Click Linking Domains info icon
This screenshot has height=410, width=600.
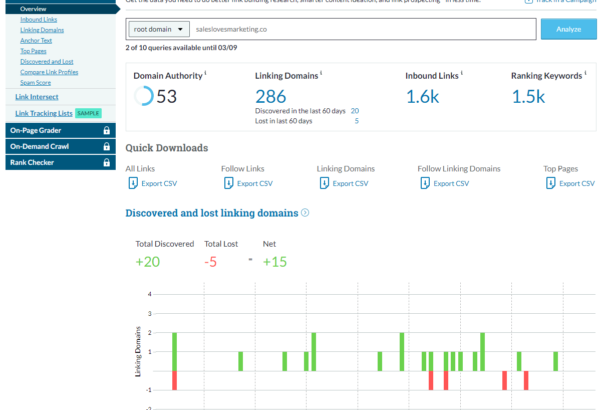[321, 72]
